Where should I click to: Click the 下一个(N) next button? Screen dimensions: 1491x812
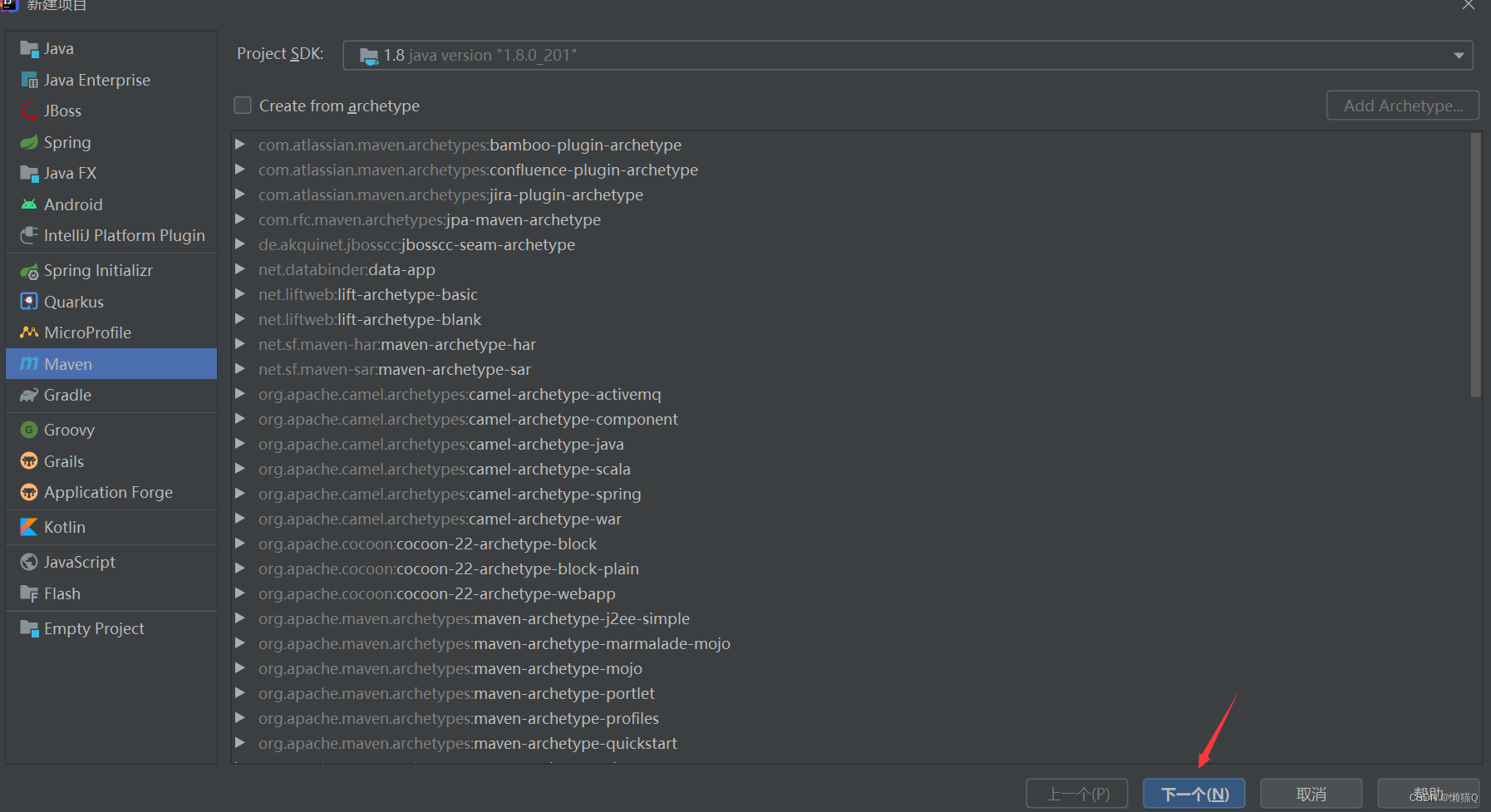coord(1194,794)
